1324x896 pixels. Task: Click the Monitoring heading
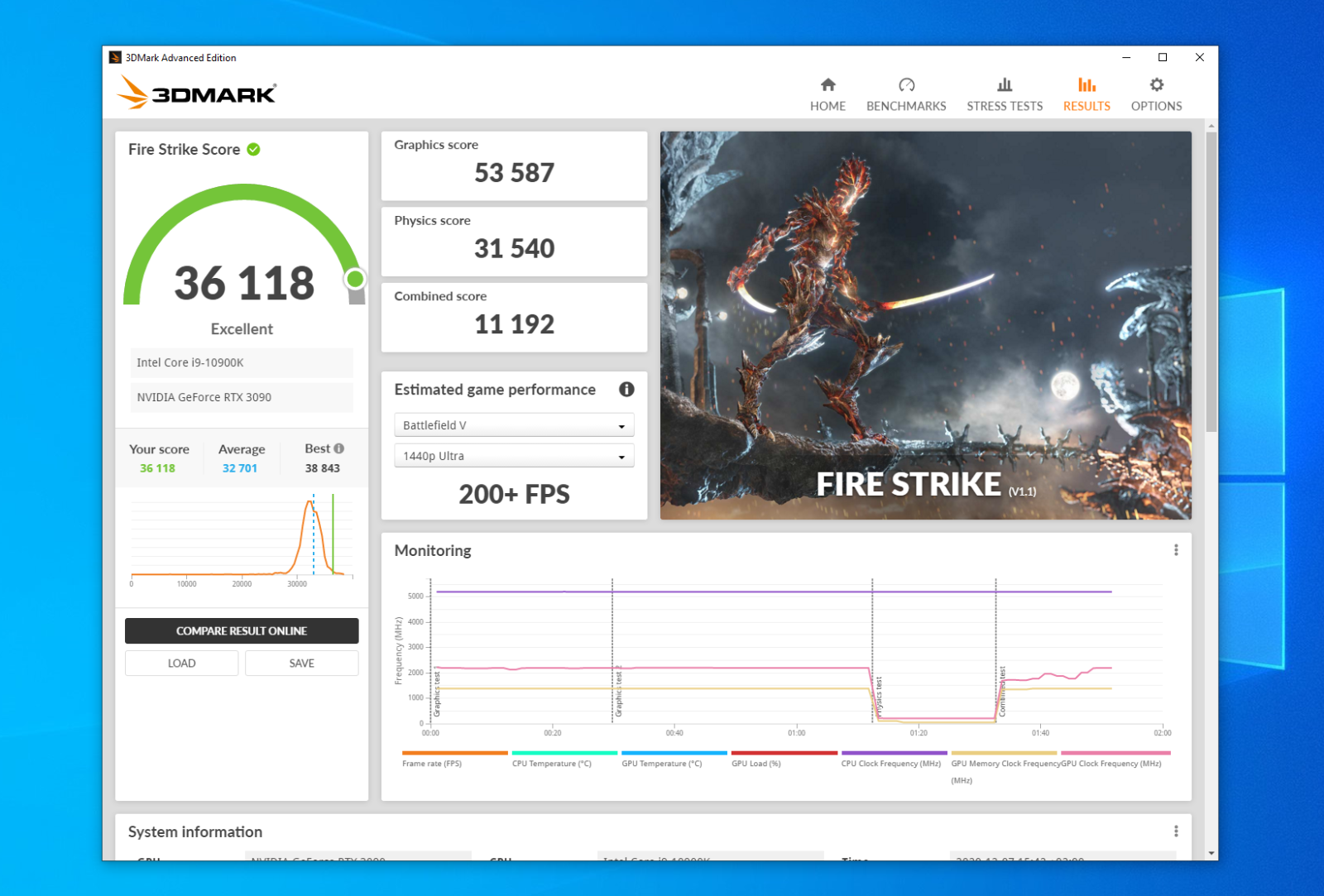[x=433, y=550]
